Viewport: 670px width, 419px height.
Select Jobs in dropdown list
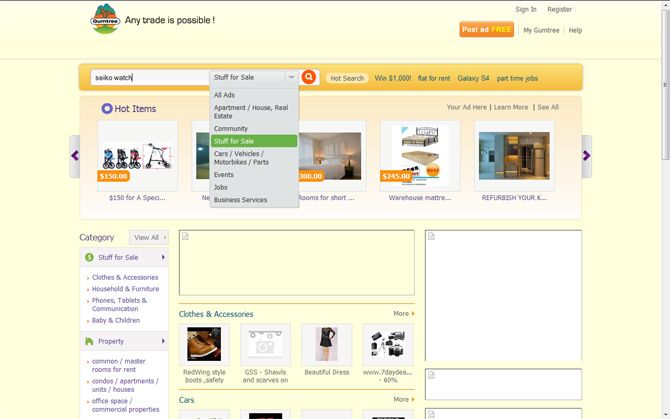[x=220, y=187]
